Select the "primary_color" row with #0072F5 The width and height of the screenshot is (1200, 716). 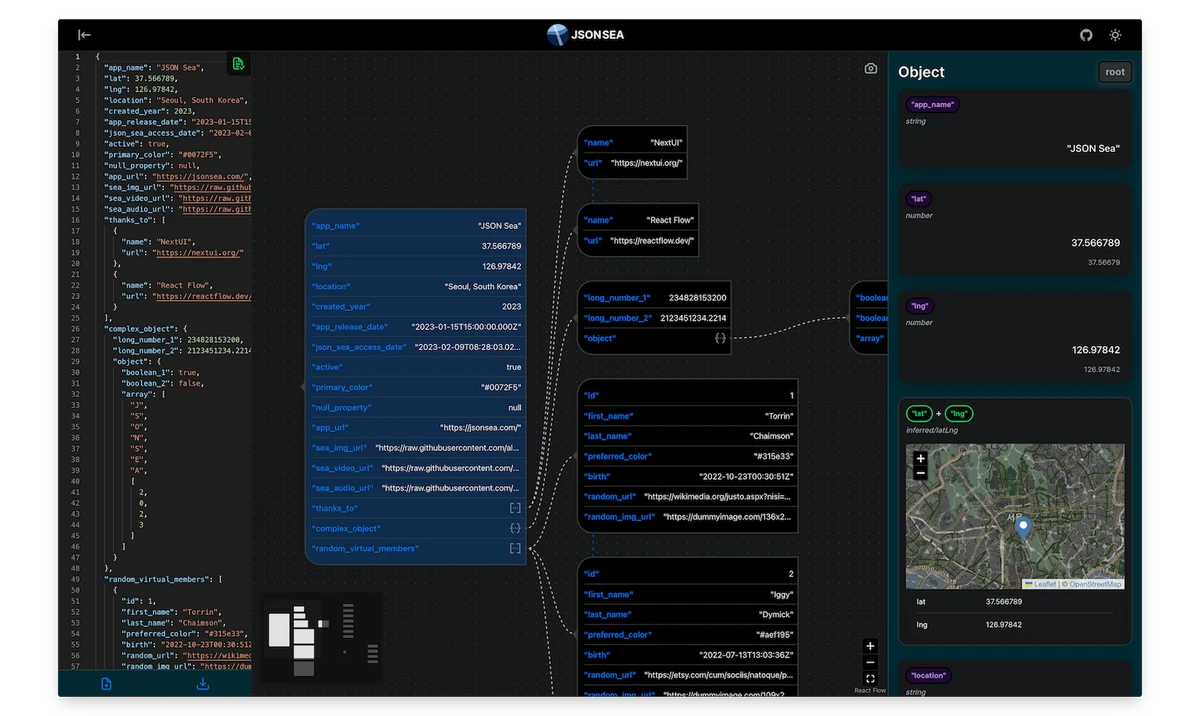415,387
